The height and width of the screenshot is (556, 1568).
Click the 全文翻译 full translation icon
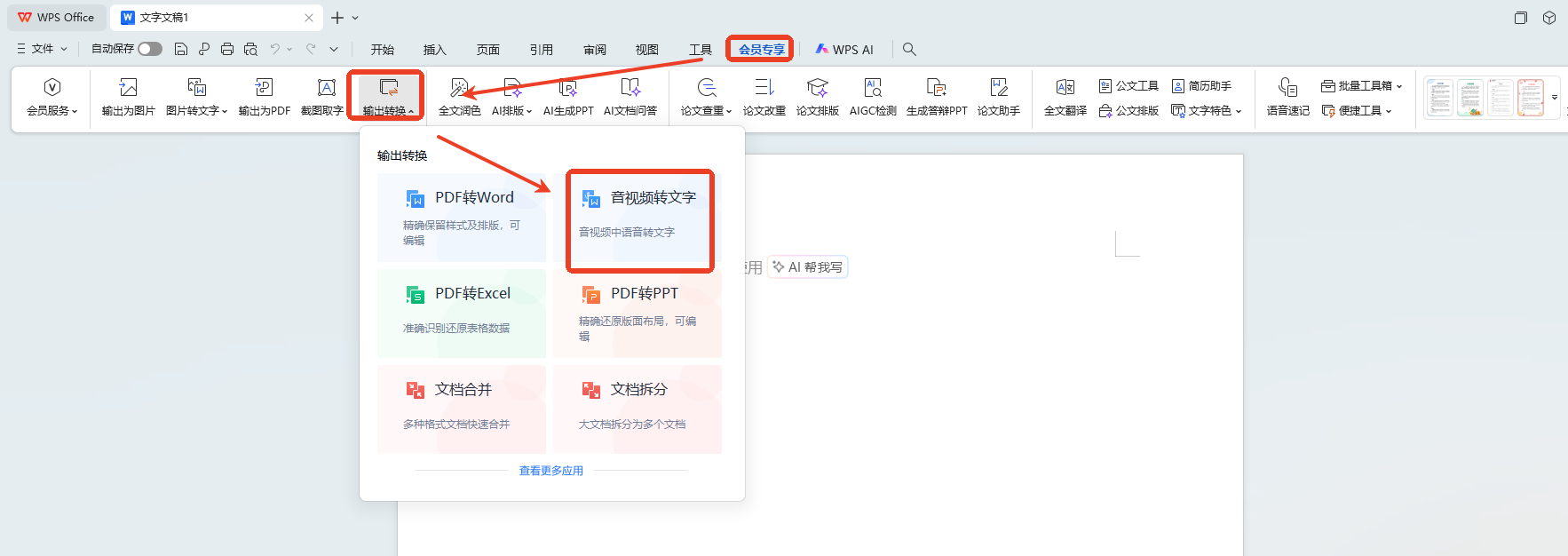pos(1065,87)
